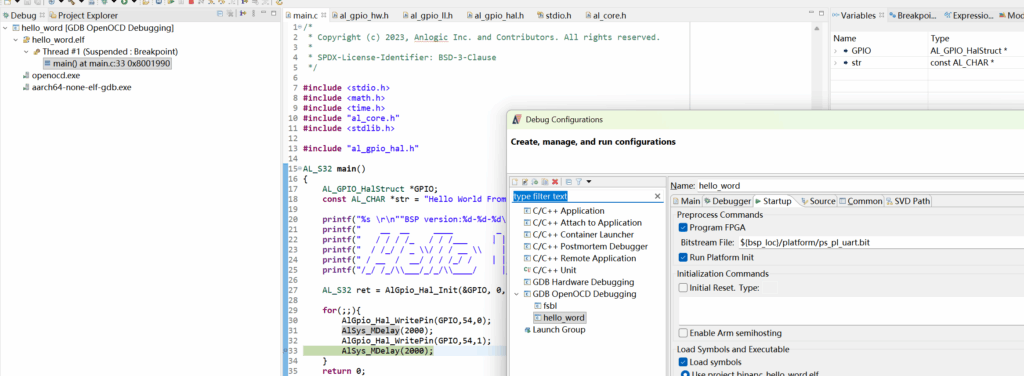Image resolution: width=1024 pixels, height=376 pixels.
Task: Close the main.c editor tab
Action: (x=323, y=15)
